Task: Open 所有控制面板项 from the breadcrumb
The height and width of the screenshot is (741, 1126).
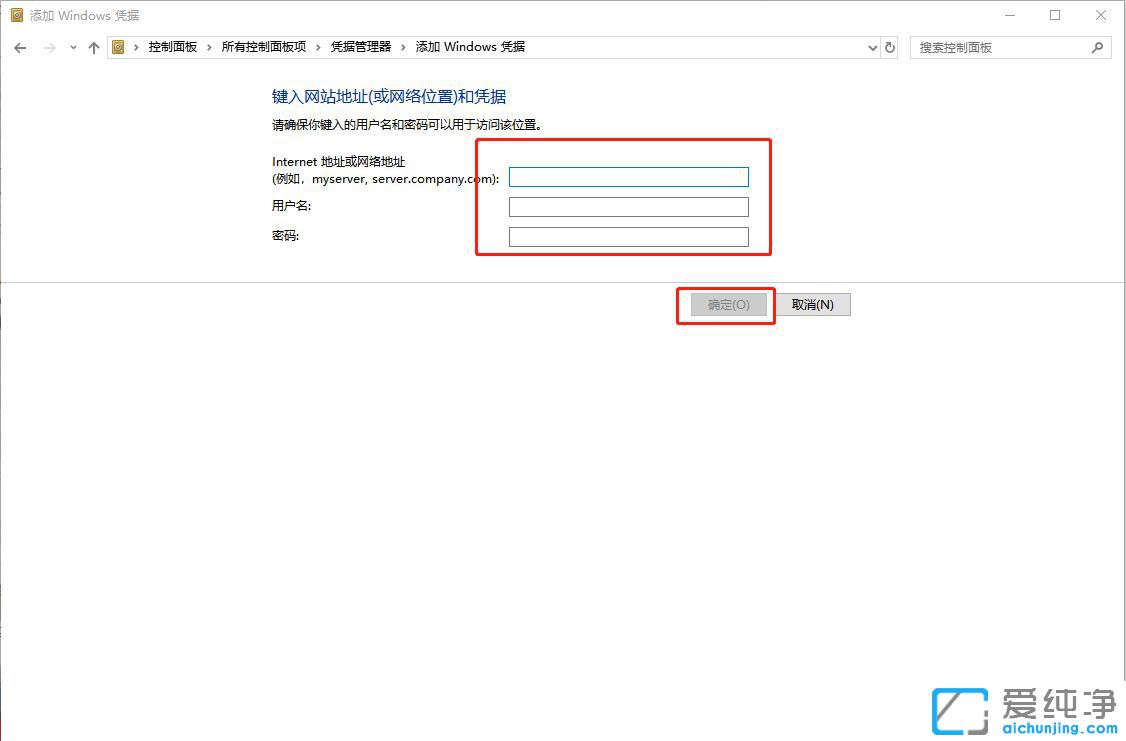Action: coord(261,47)
